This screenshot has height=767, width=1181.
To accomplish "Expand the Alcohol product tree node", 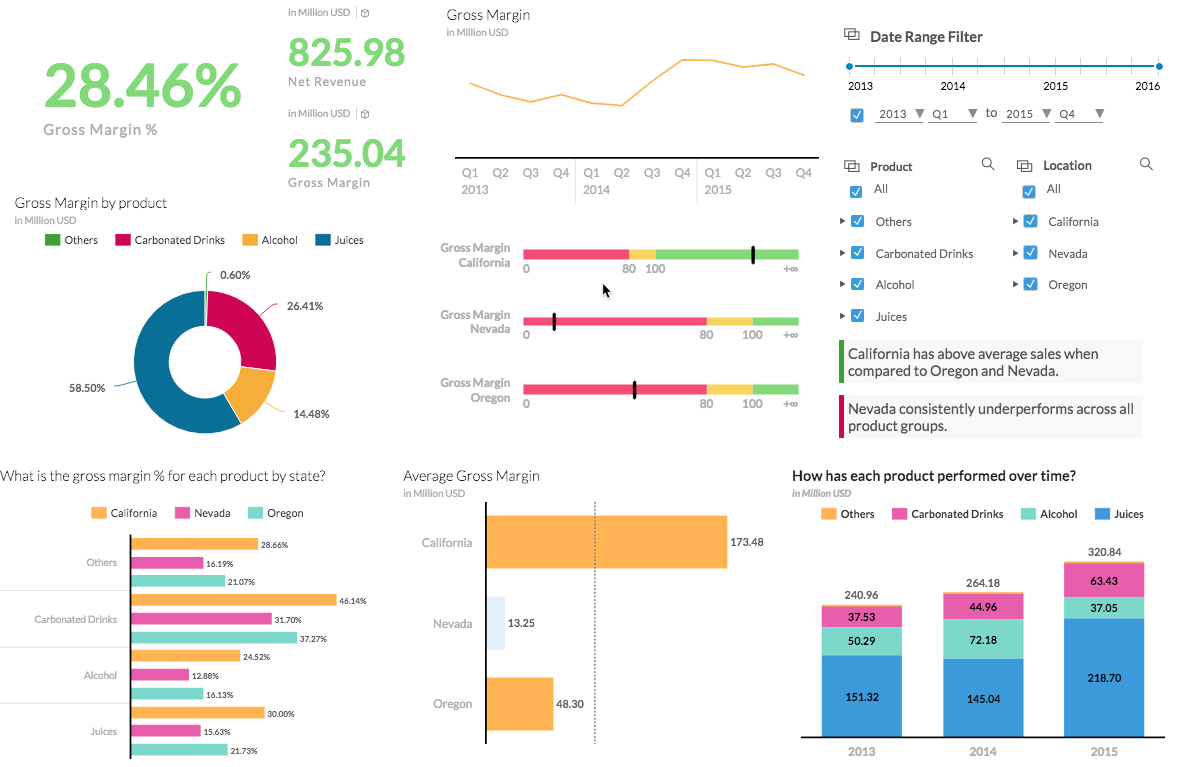I will tap(843, 285).
